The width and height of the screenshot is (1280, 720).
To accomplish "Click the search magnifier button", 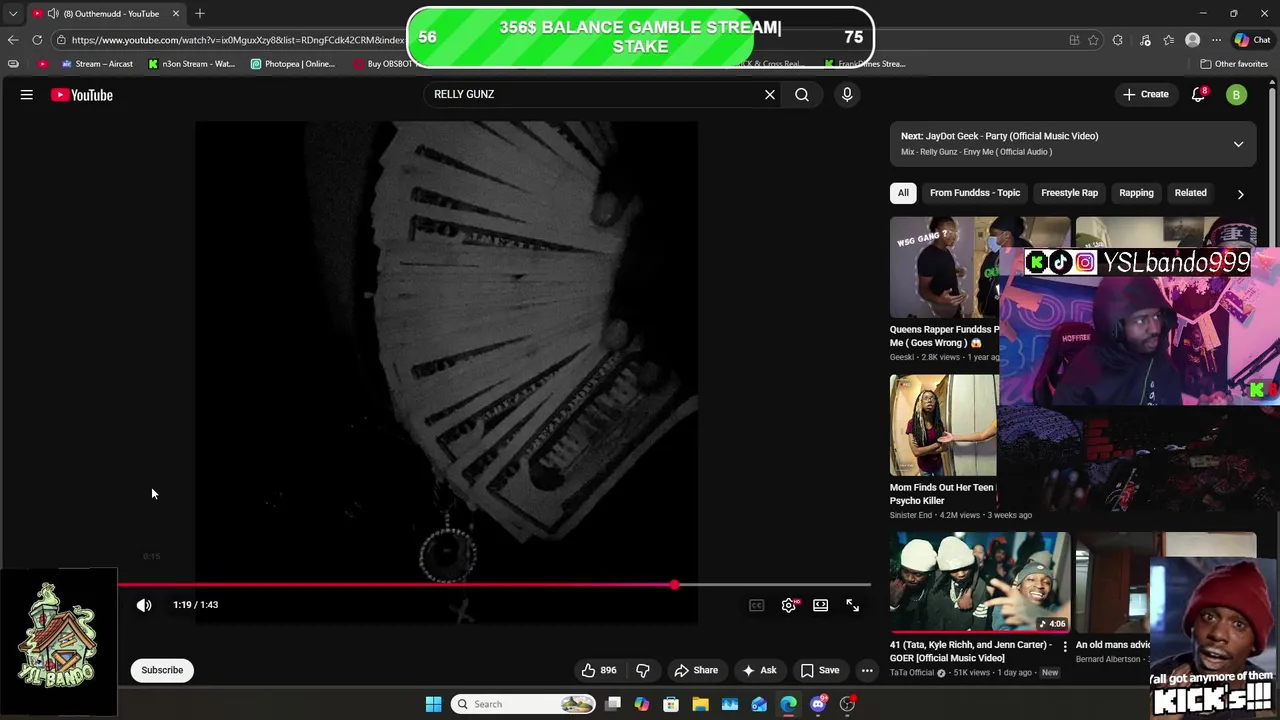I will coord(802,94).
